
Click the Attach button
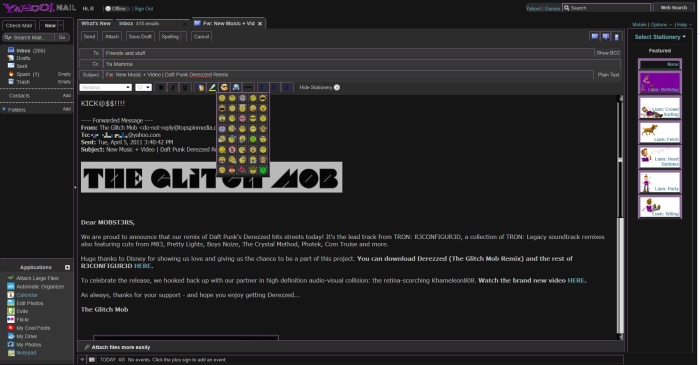pyautogui.click(x=112, y=37)
